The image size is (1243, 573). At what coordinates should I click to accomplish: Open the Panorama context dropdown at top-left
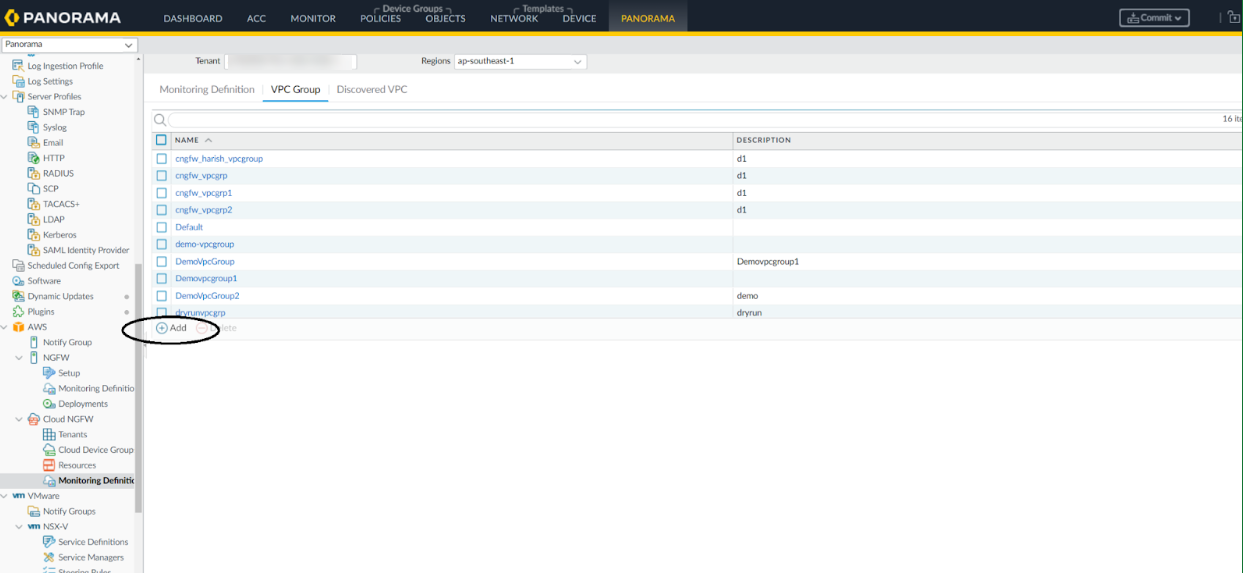tap(69, 45)
